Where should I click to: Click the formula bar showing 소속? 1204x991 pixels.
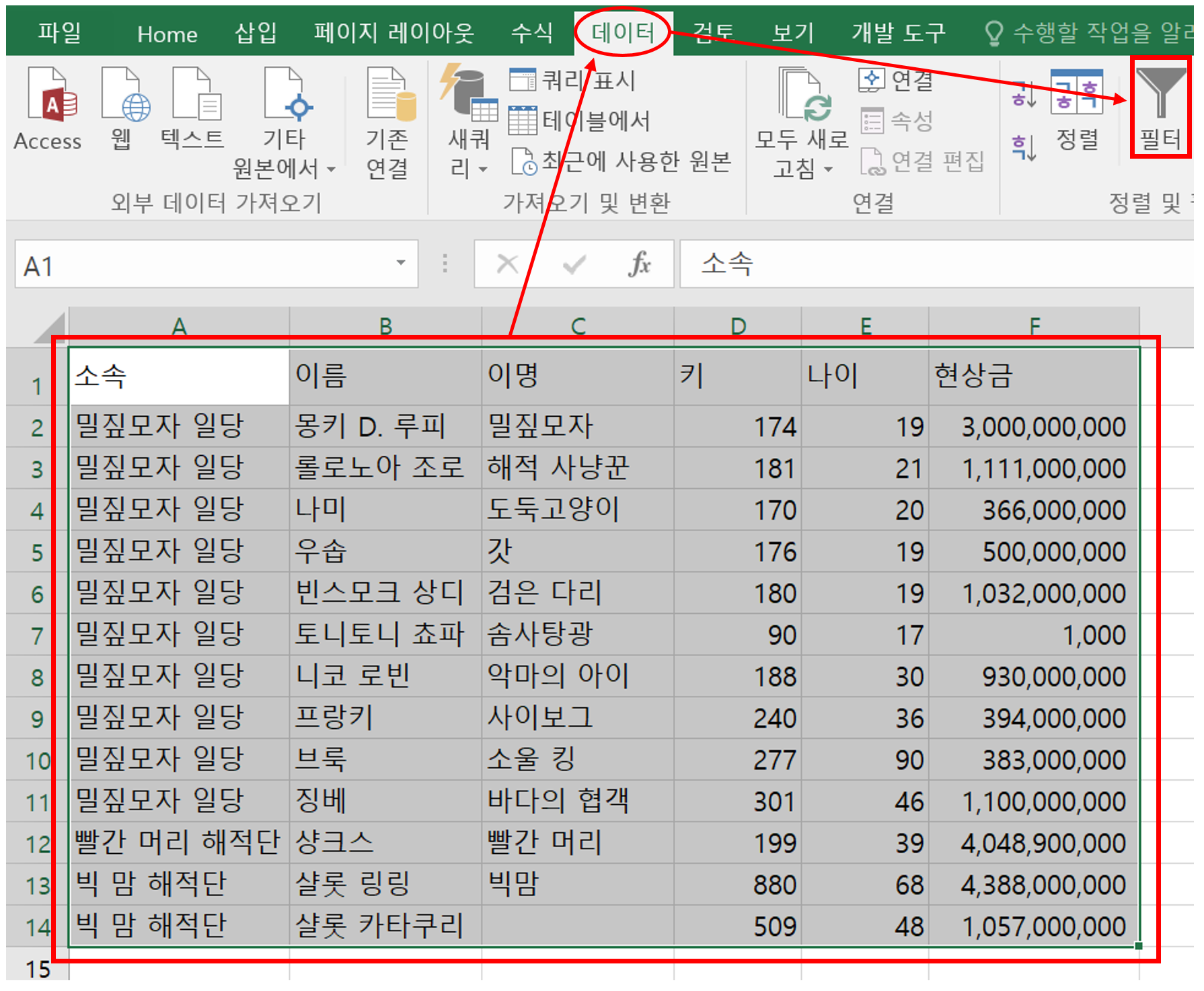[936, 264]
